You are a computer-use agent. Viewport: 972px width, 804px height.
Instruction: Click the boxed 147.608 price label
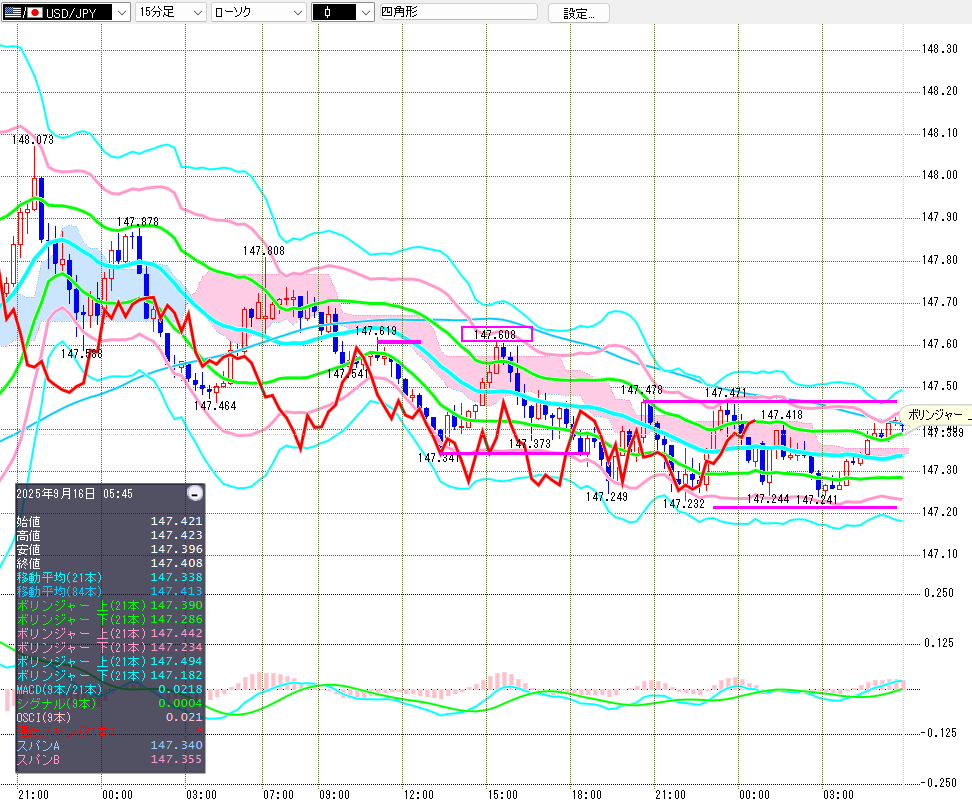497,335
